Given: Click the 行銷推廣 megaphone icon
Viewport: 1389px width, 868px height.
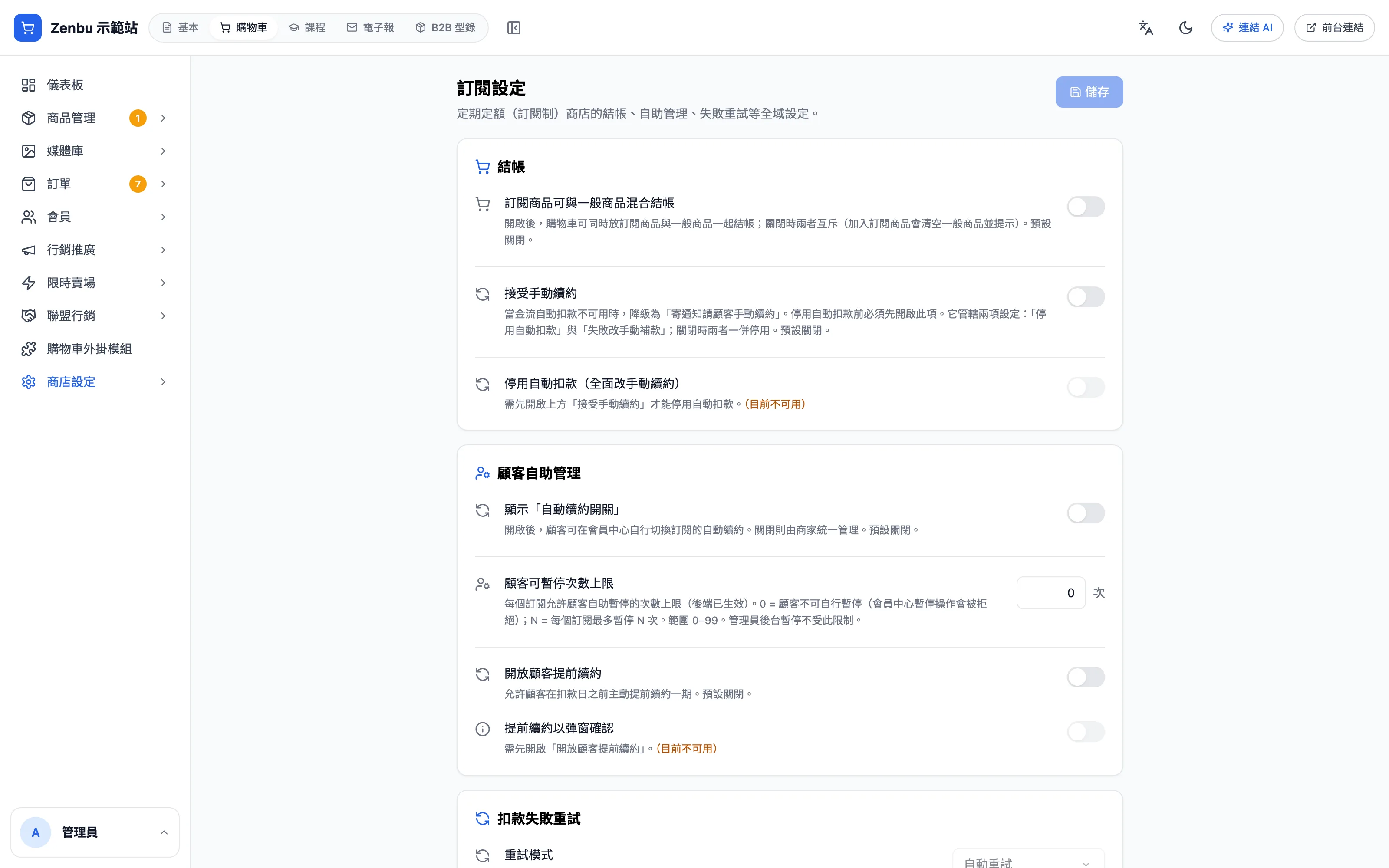Looking at the screenshot, I should [29, 250].
